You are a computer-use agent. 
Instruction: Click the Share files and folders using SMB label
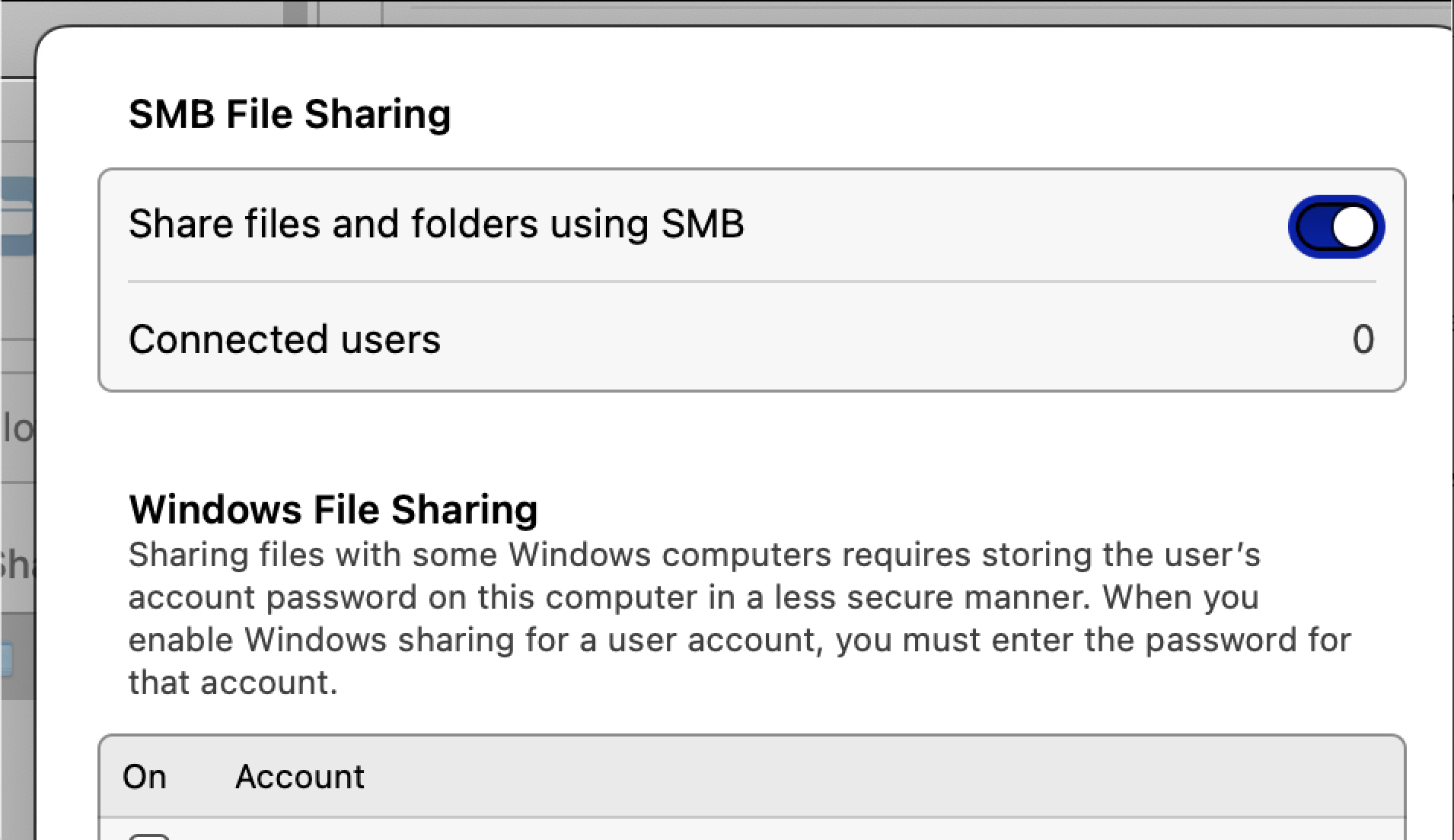[436, 224]
